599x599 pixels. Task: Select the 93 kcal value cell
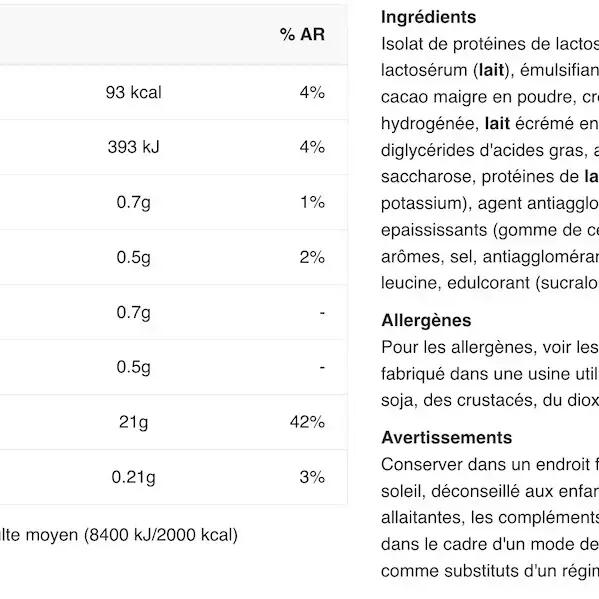point(134,92)
